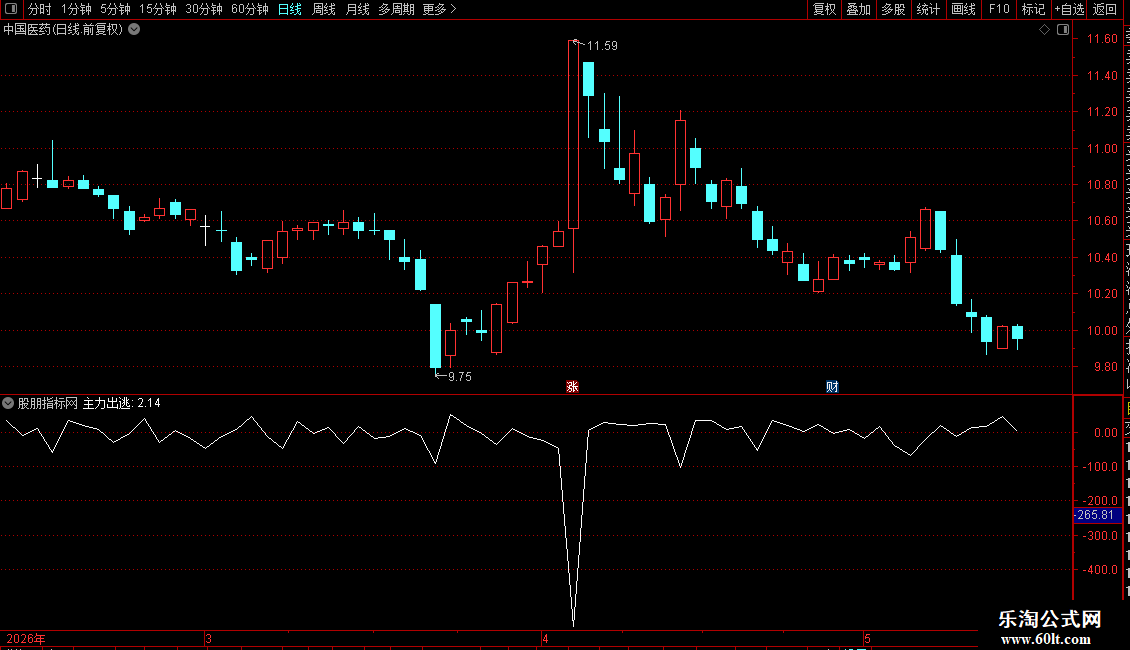The height and width of the screenshot is (650, 1130).
Task: Open 多周期 multi-period view
Action: point(396,9)
